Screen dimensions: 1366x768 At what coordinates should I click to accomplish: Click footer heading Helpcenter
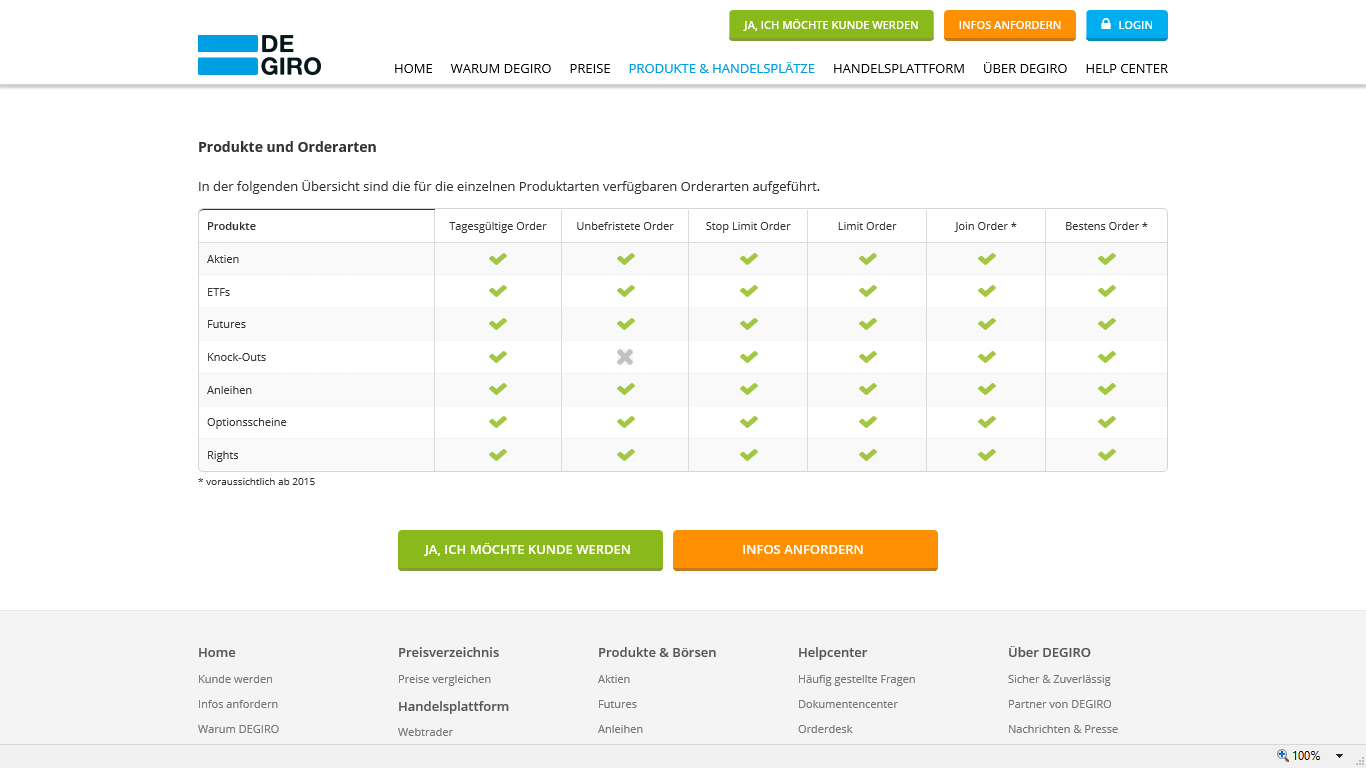(x=832, y=652)
